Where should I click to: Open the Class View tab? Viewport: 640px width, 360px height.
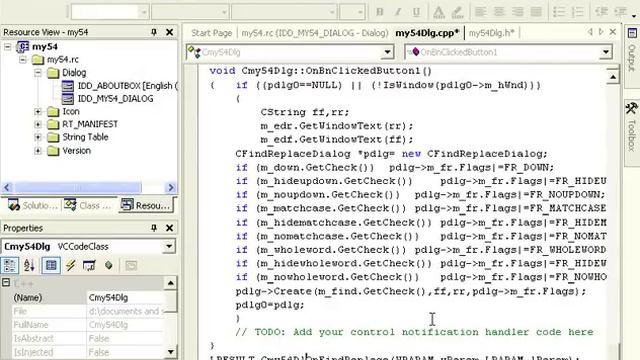coord(88,205)
